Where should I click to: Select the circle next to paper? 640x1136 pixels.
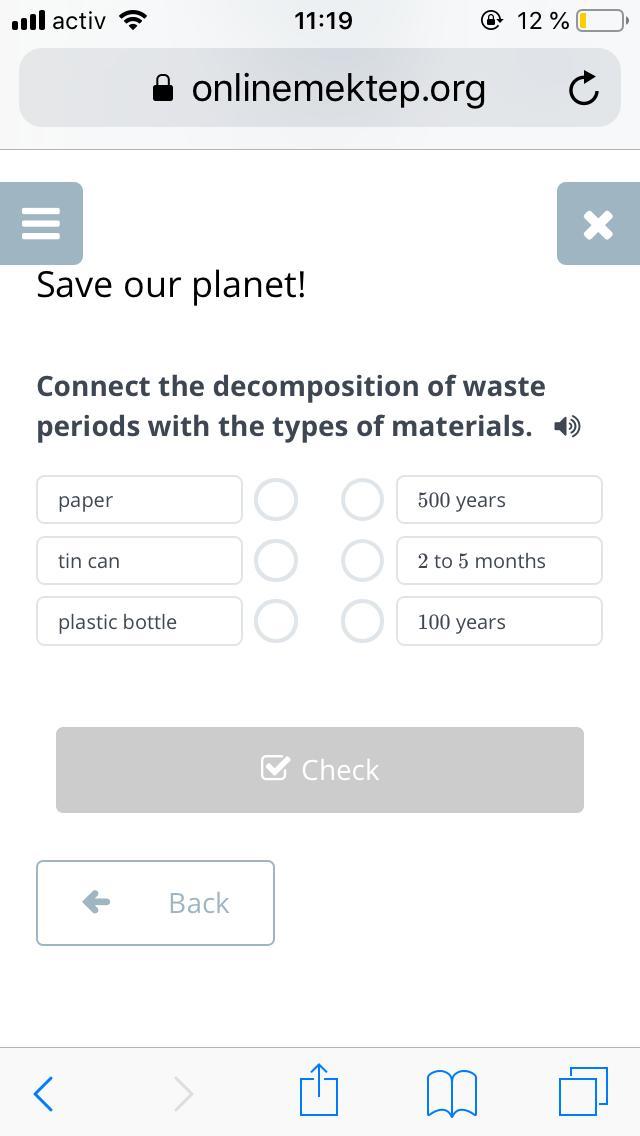(276, 500)
